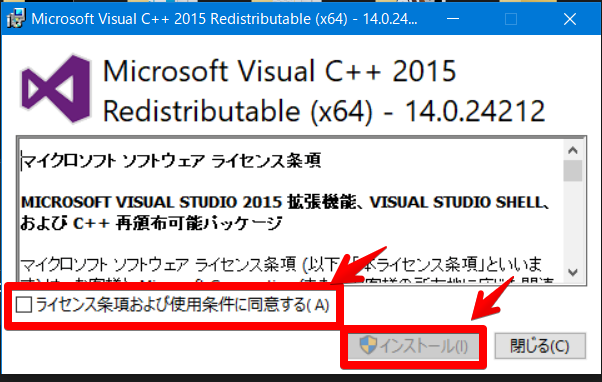Viewport: 602px width, 382px height.
Task: Click the title bar caption text
Action: pos(224,19)
